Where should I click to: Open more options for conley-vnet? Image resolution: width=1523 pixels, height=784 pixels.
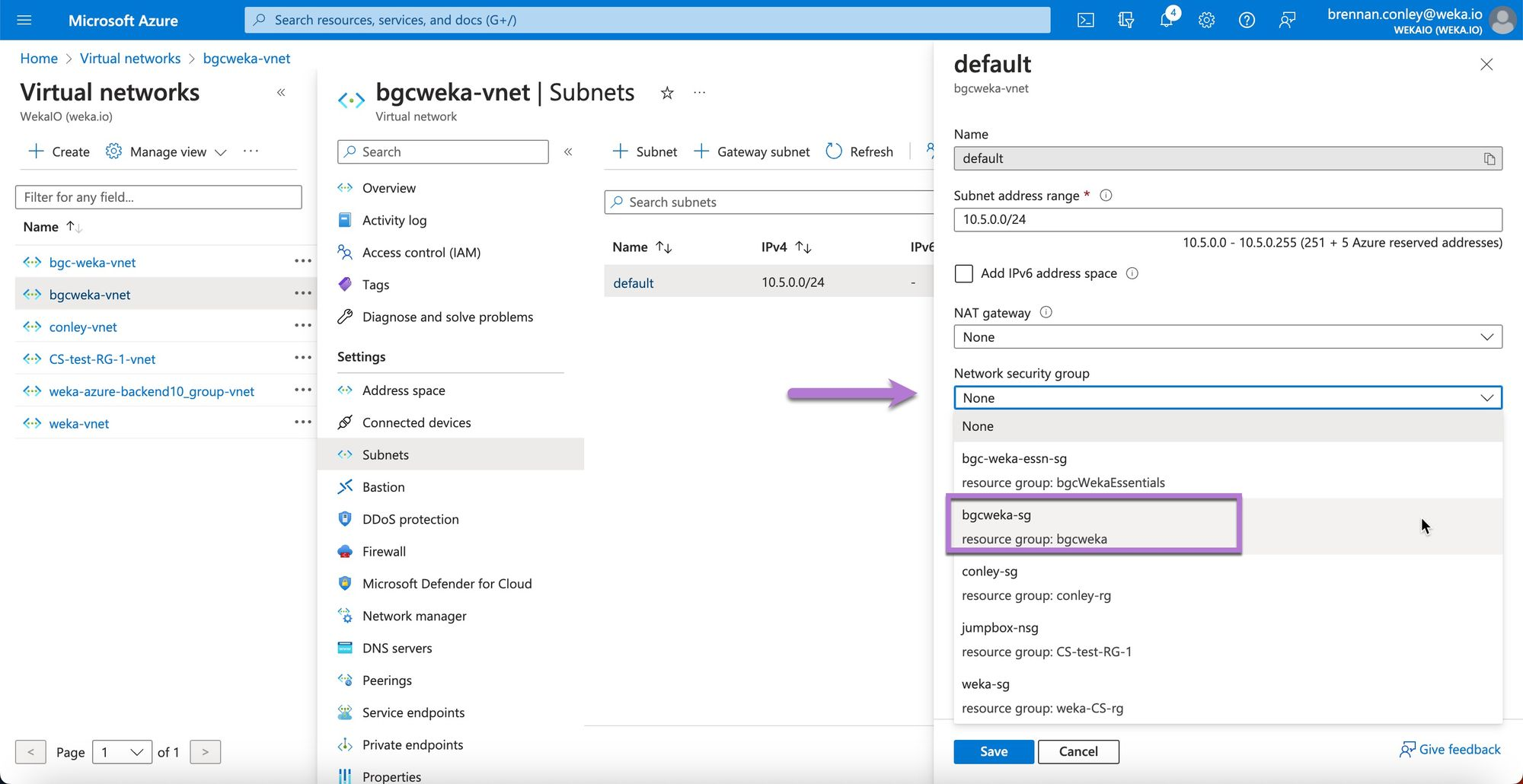pos(302,326)
